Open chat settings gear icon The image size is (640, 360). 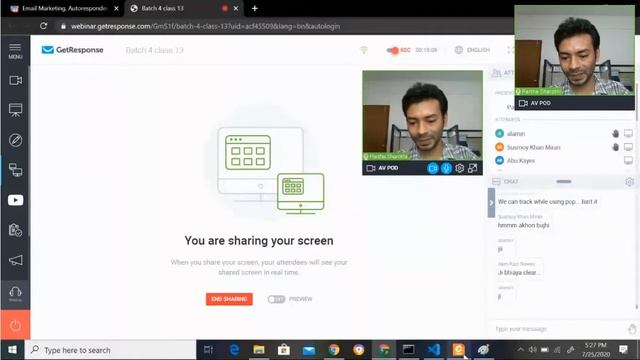click(629, 182)
